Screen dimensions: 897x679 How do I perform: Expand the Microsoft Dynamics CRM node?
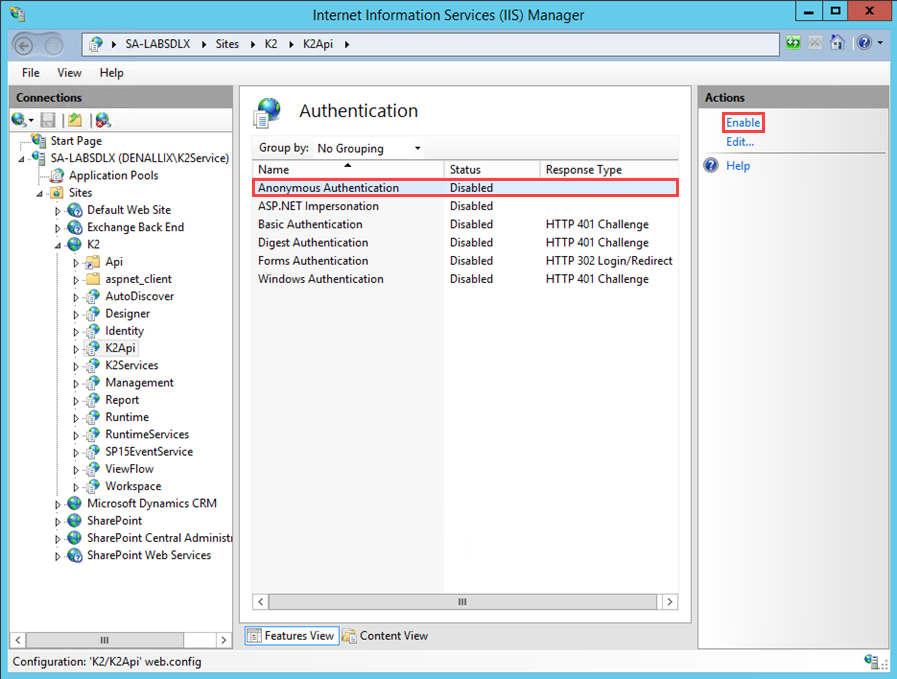pos(58,505)
